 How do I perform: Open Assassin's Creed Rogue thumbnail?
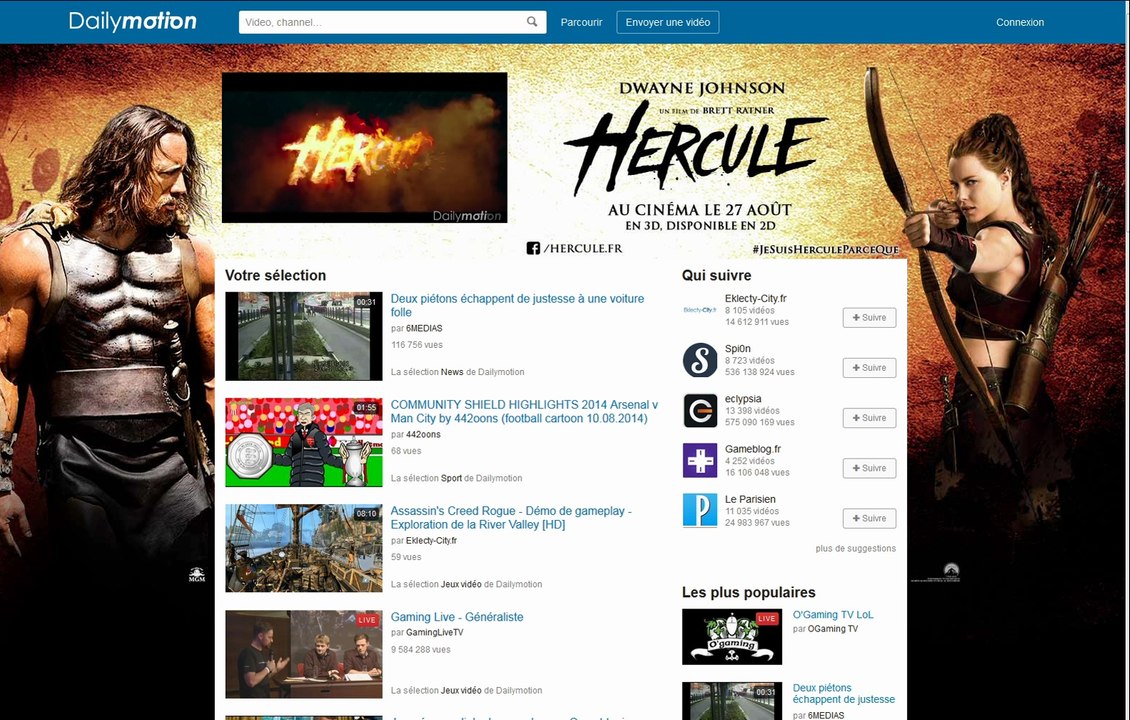click(x=303, y=548)
